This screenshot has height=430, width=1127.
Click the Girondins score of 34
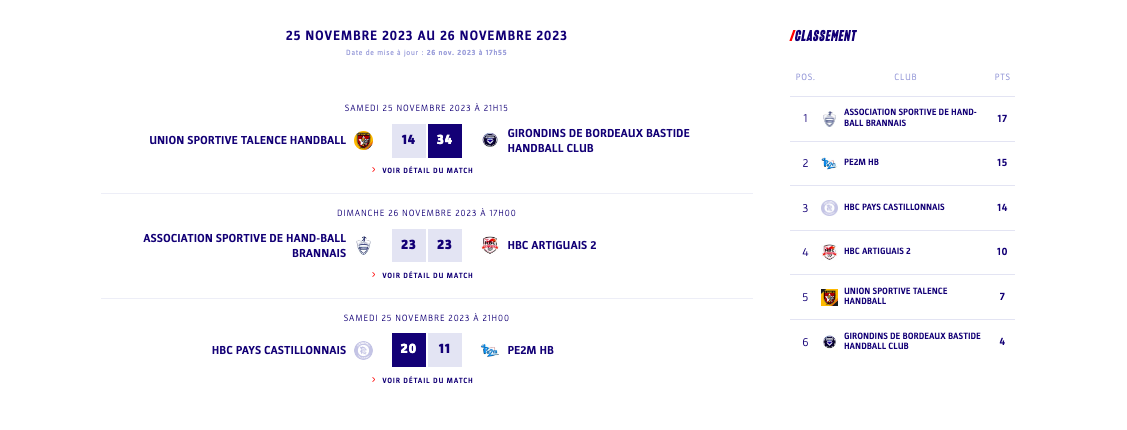[x=444, y=141]
